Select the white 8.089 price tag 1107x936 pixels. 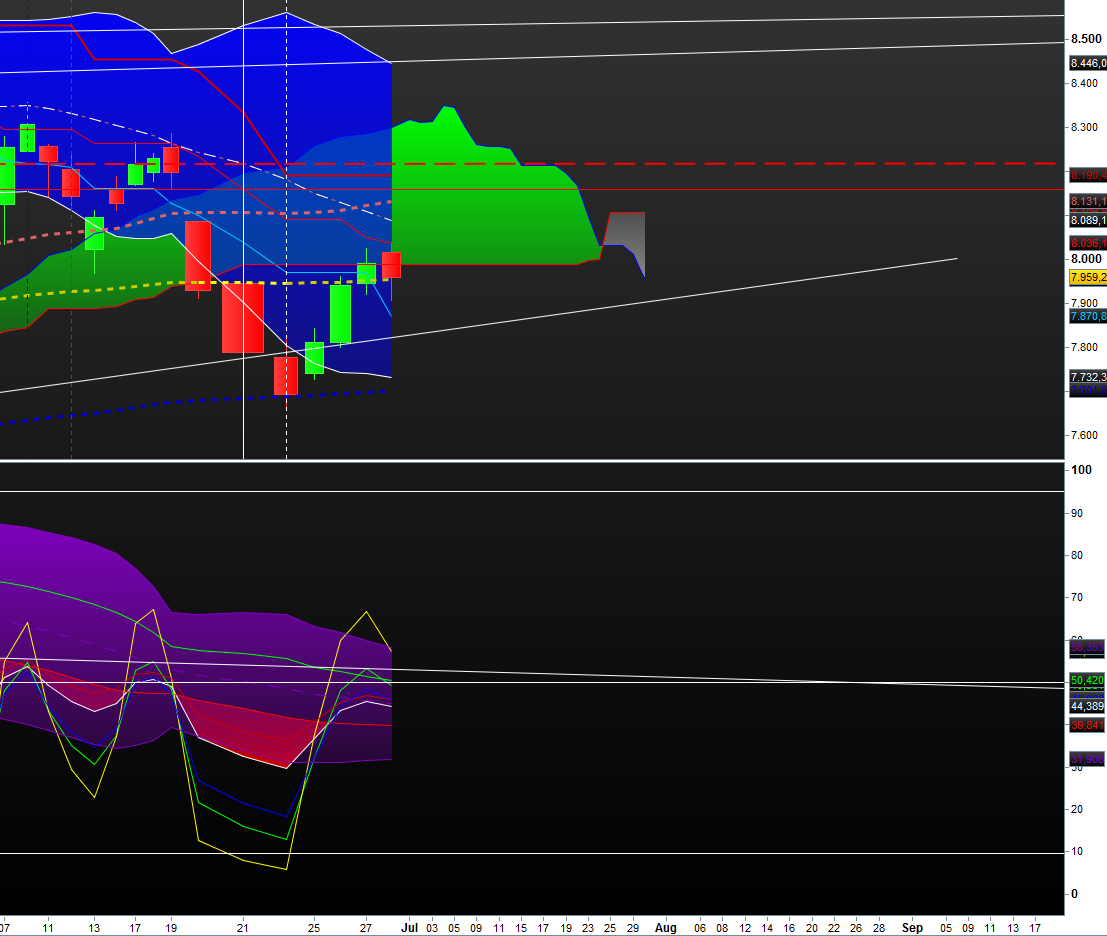click(x=1088, y=220)
